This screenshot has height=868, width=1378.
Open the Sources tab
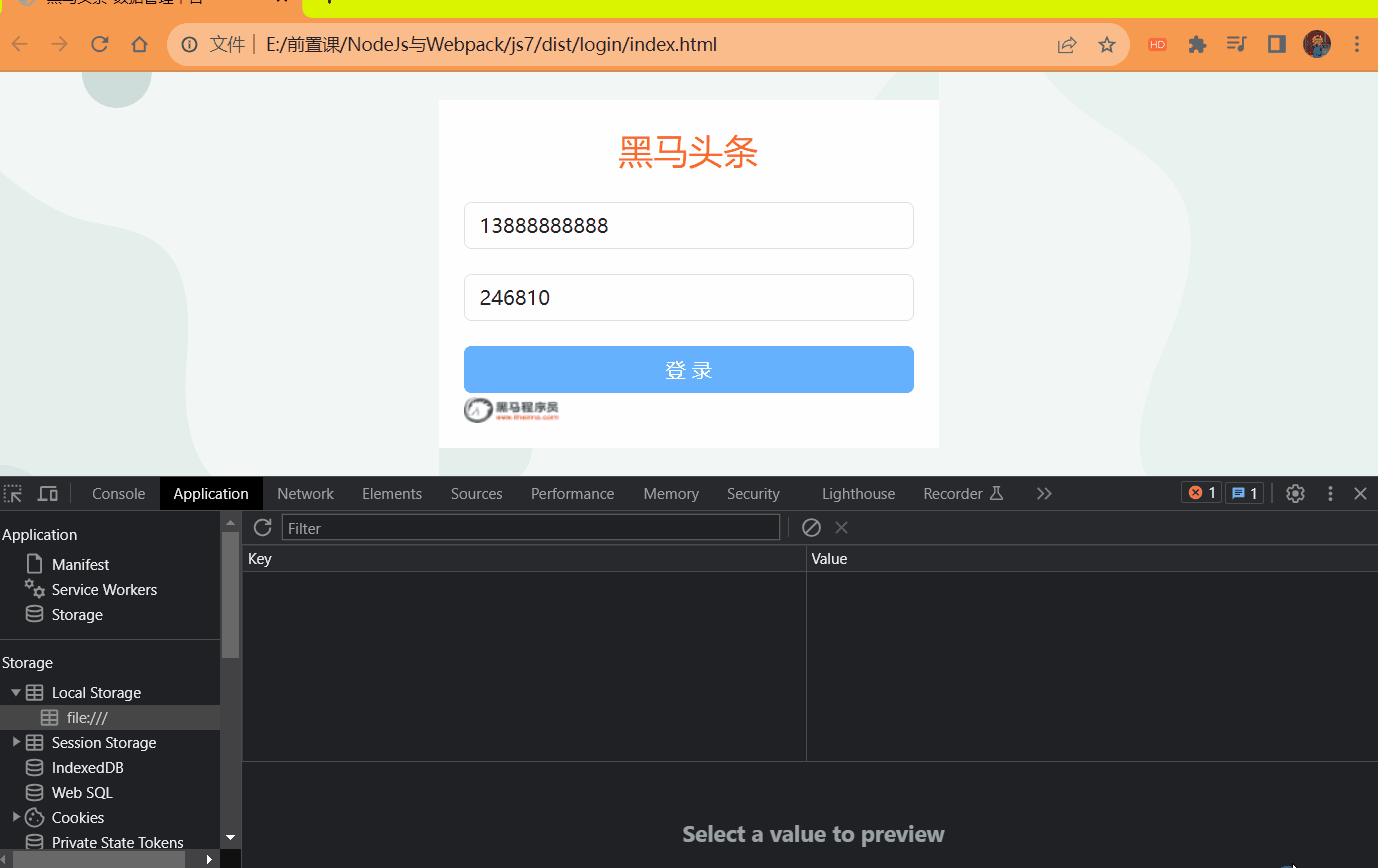pyautogui.click(x=476, y=493)
